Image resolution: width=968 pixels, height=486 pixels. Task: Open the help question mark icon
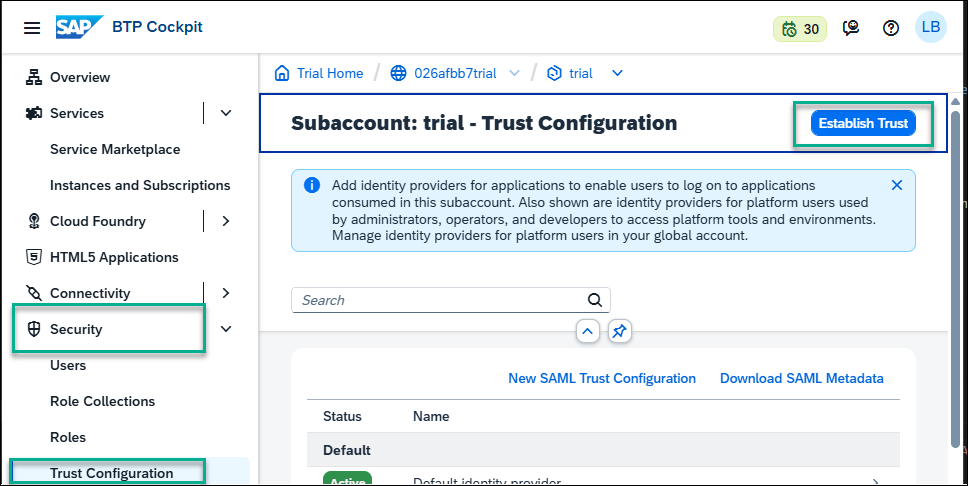(891, 28)
